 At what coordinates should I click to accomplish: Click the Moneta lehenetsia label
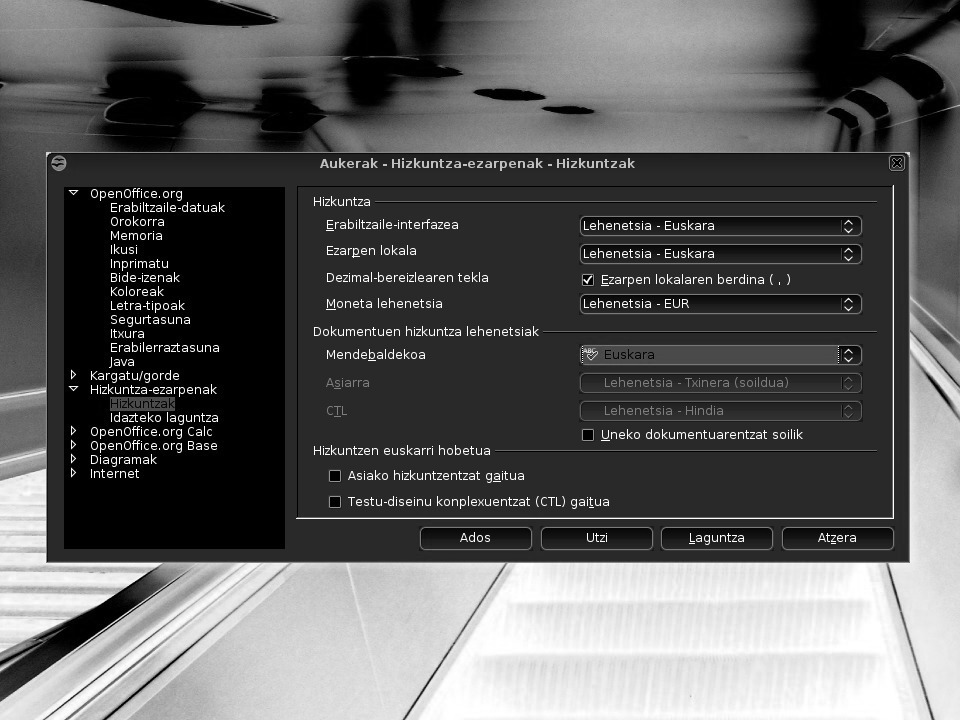click(x=384, y=304)
